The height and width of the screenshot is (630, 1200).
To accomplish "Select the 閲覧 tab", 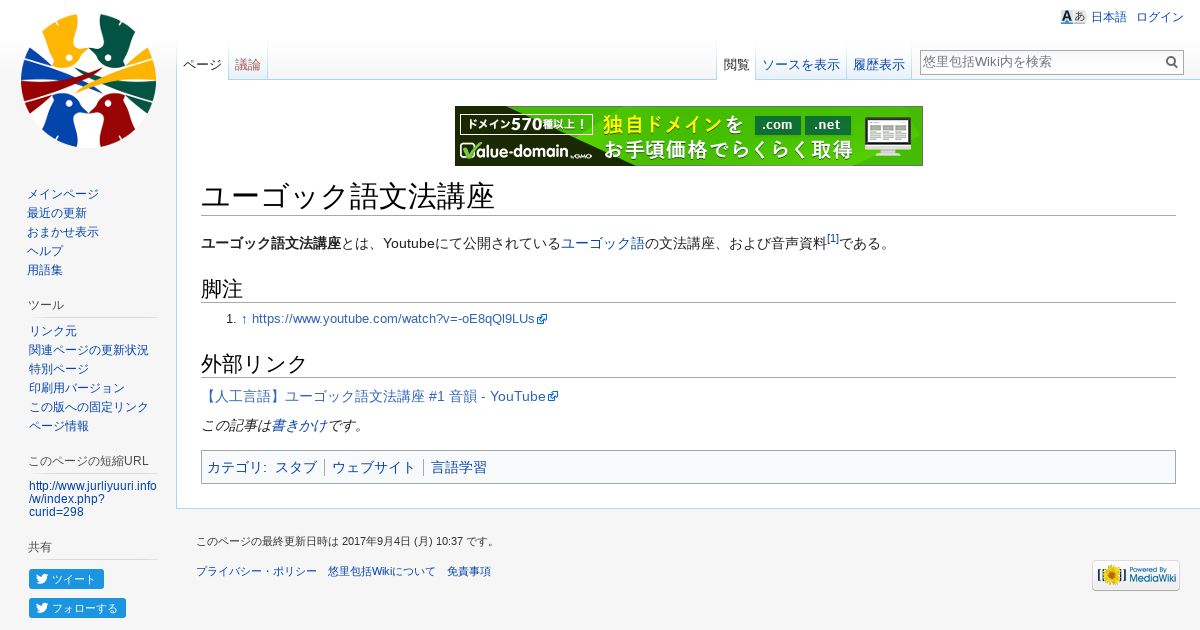I will click(x=736, y=65).
